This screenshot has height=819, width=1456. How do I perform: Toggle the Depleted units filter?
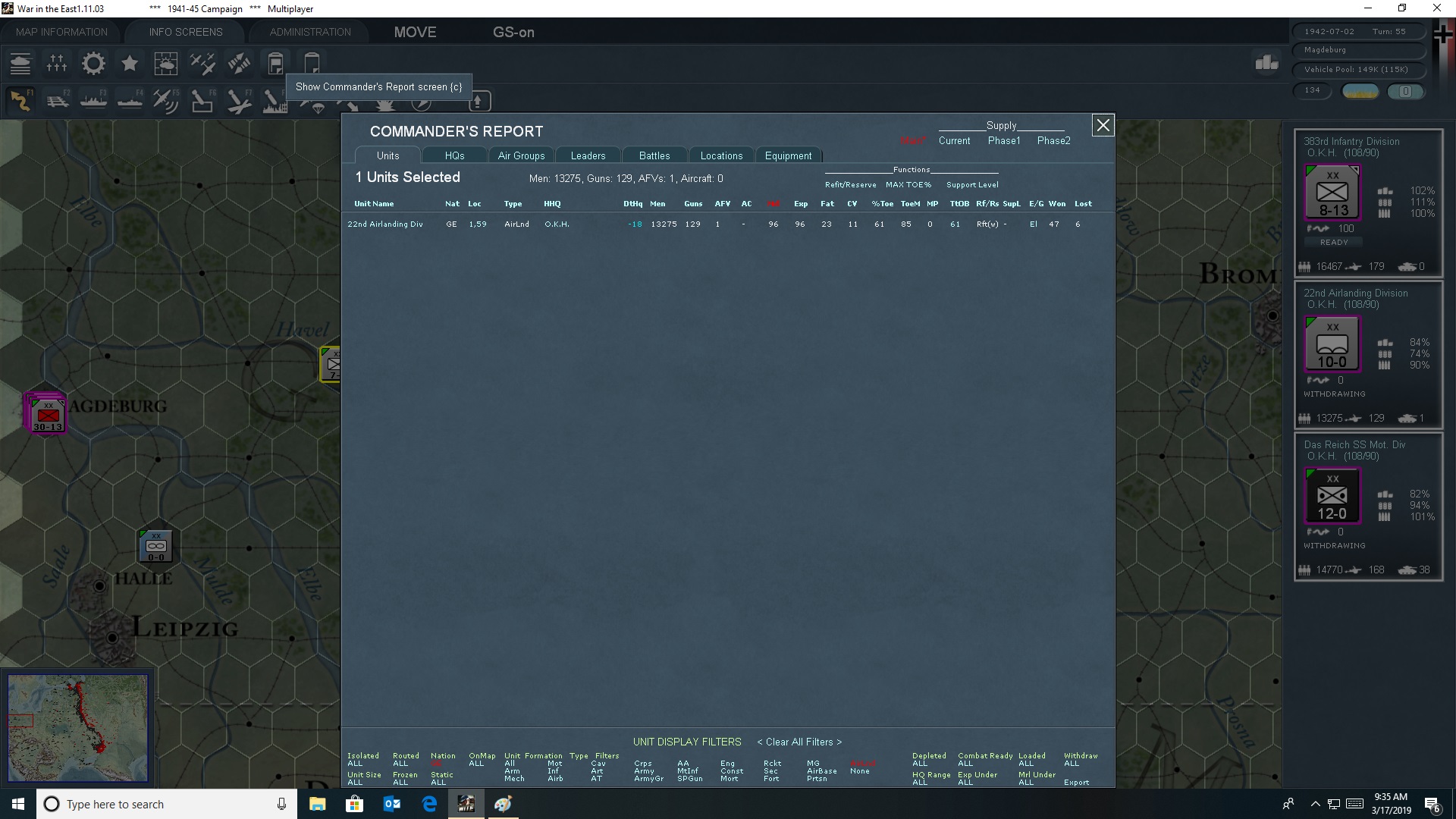coord(929,760)
